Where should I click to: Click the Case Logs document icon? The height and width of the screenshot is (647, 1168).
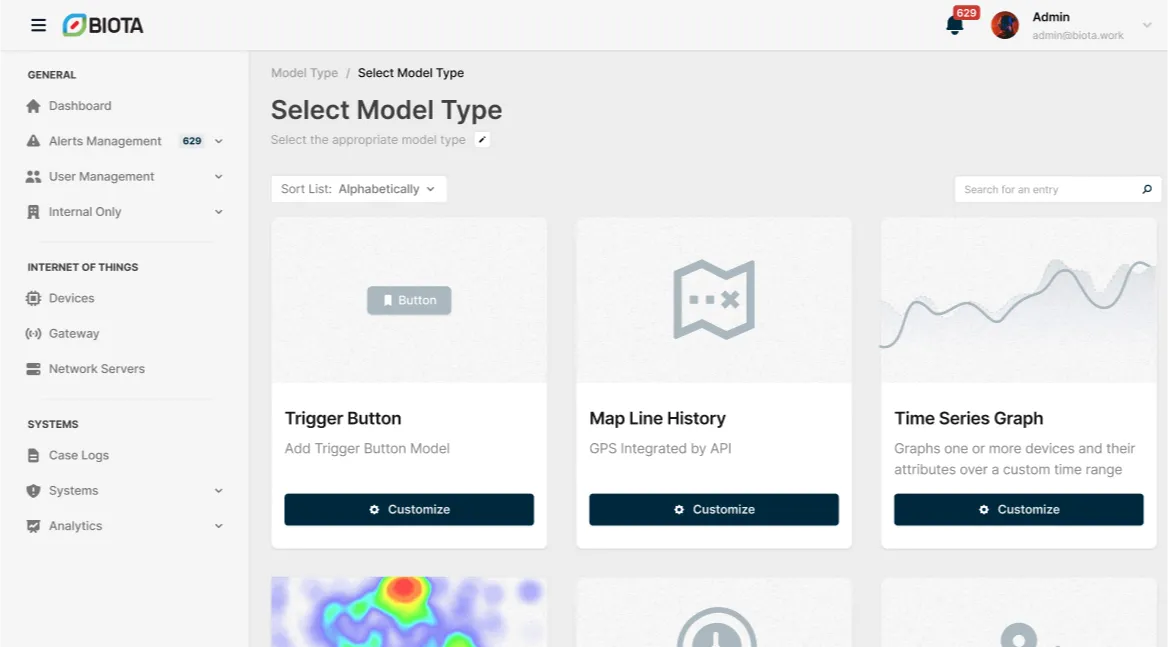33,455
